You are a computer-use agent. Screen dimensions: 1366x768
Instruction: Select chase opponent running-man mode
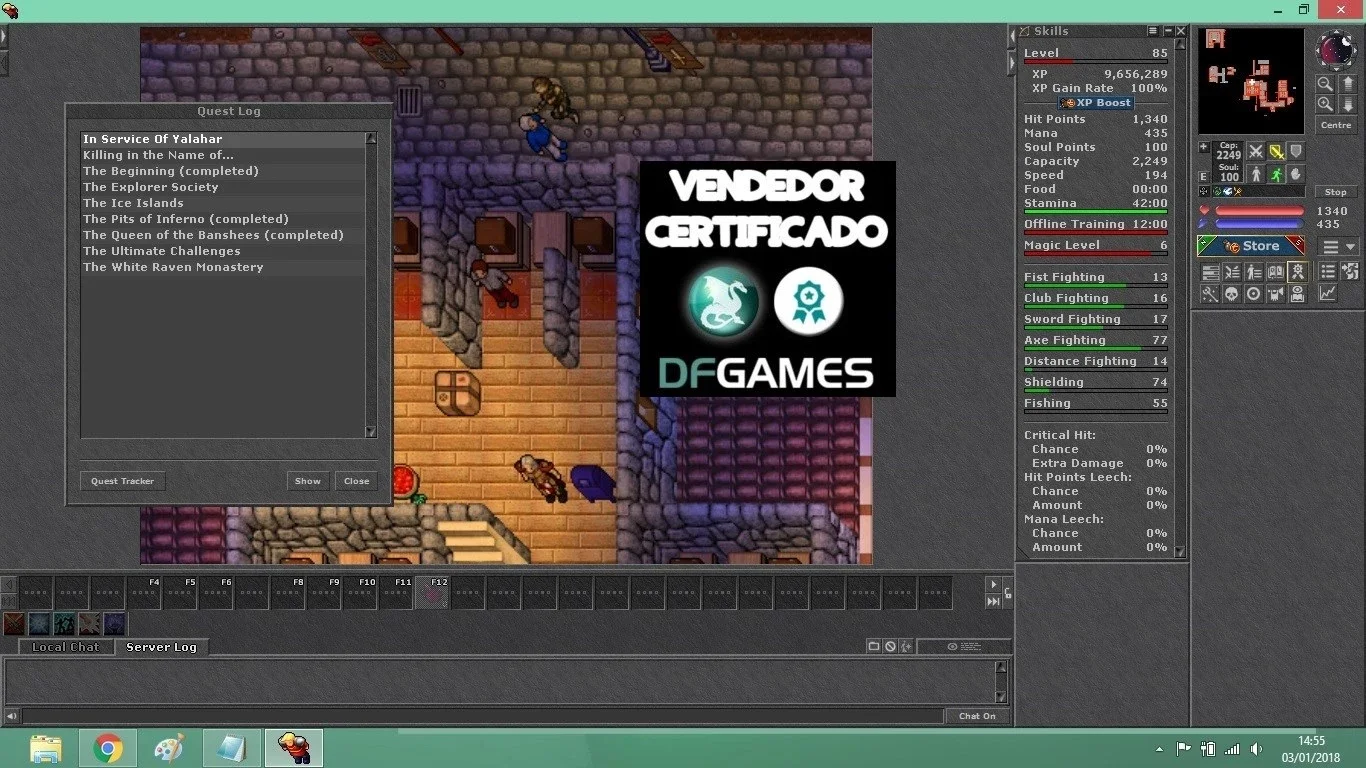click(x=1277, y=175)
